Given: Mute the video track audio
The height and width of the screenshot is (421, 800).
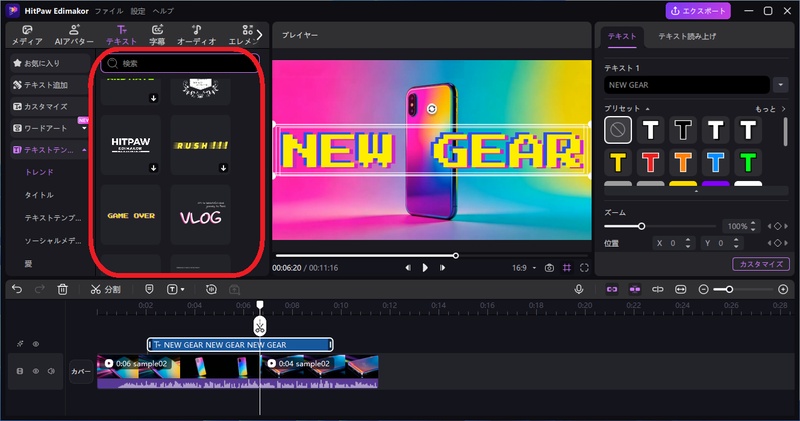Looking at the screenshot, I should 51,371.
